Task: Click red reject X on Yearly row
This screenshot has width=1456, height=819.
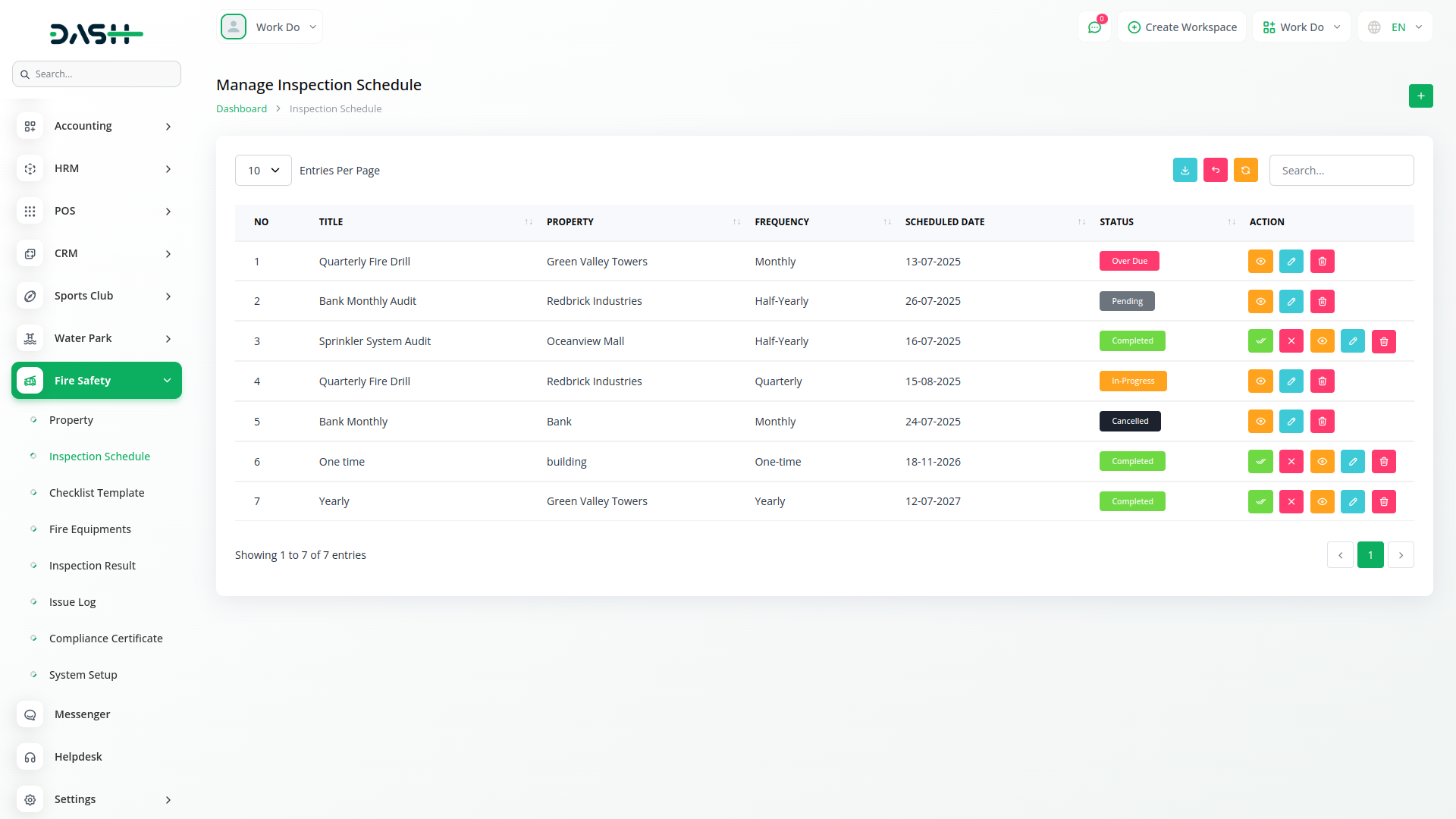Action: pyautogui.click(x=1291, y=501)
